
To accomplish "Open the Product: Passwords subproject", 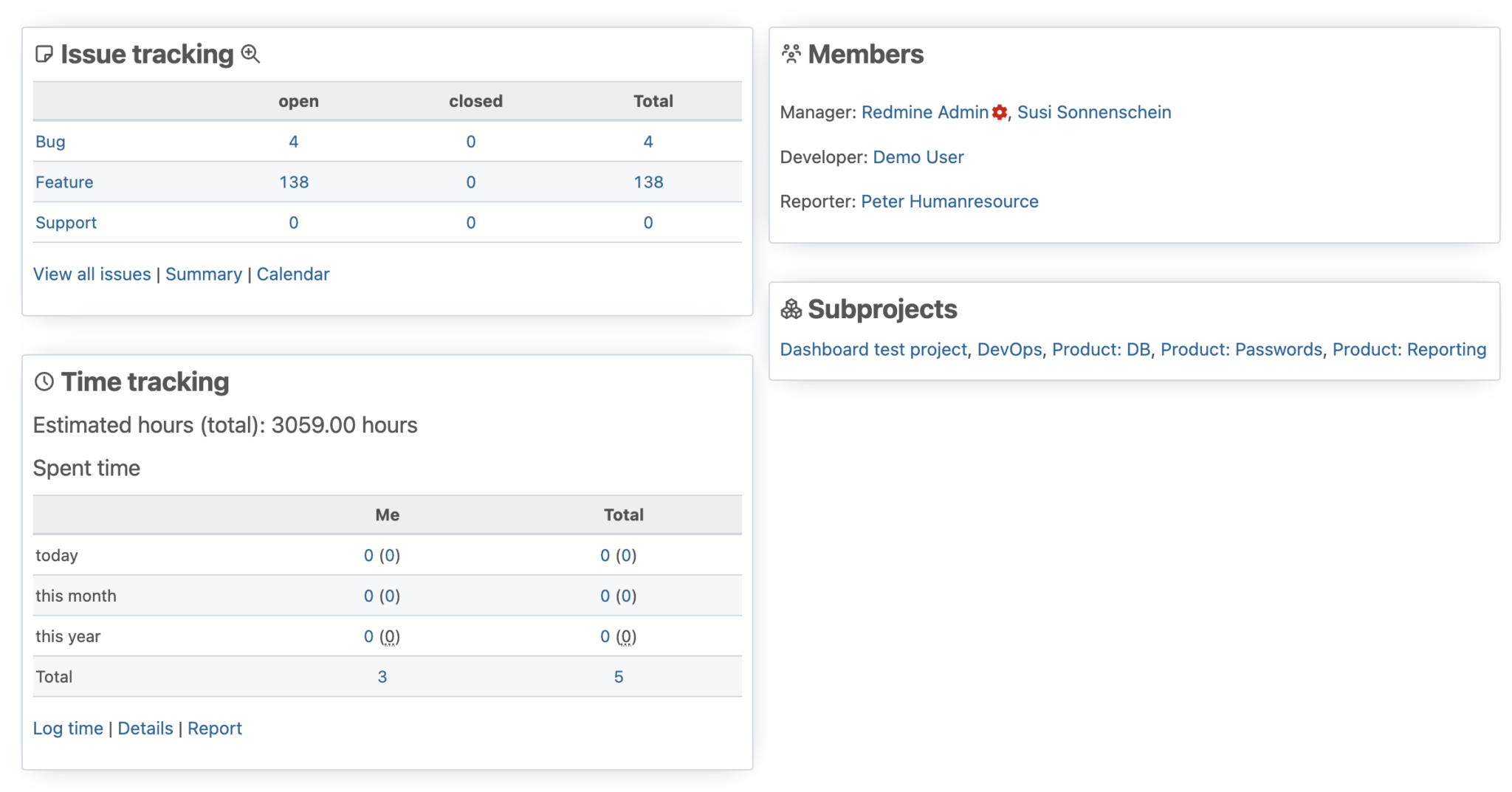I will pyautogui.click(x=1242, y=349).
